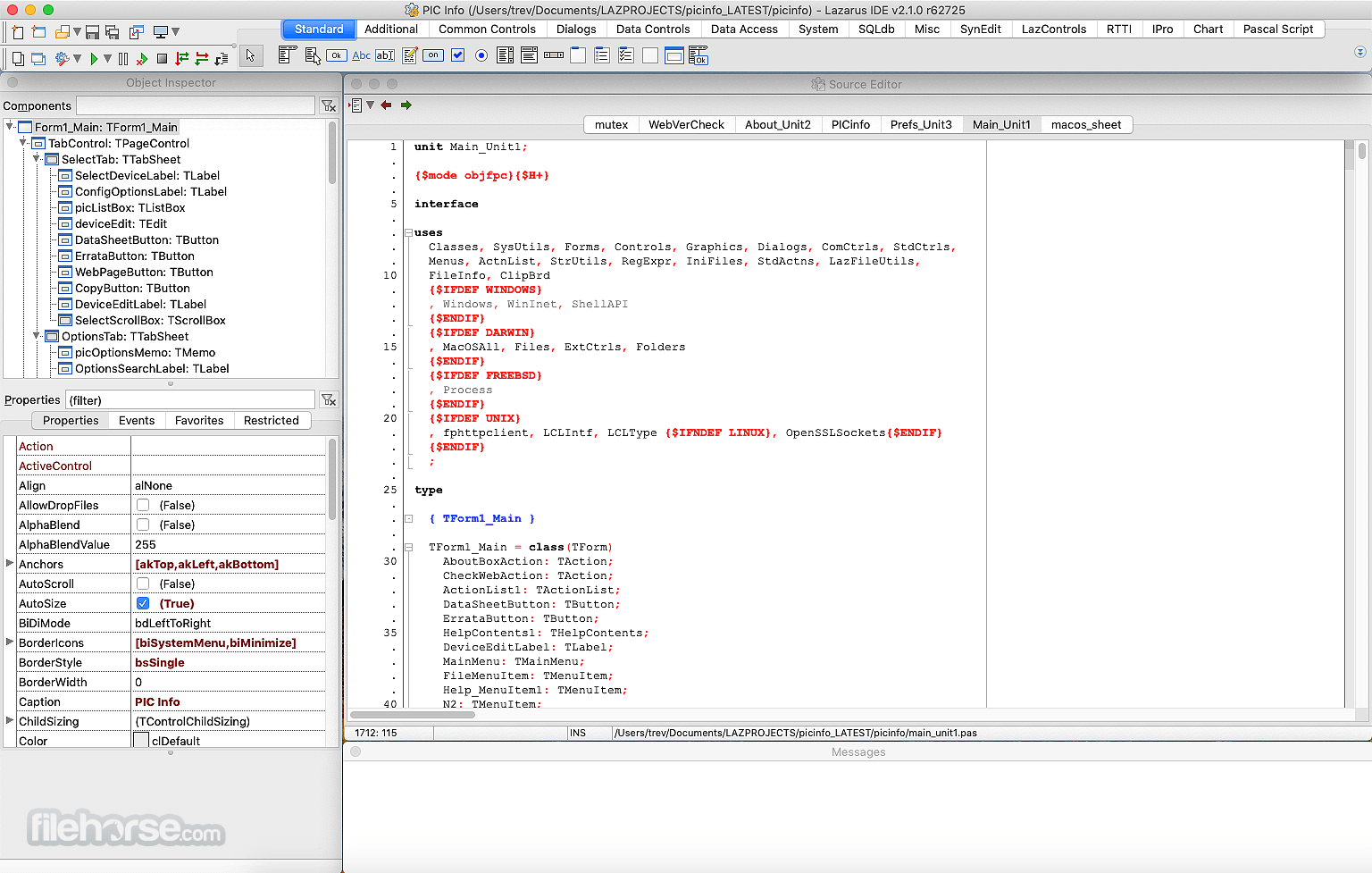Click the Properties filter input field
The width and height of the screenshot is (1372, 873).
click(x=190, y=399)
